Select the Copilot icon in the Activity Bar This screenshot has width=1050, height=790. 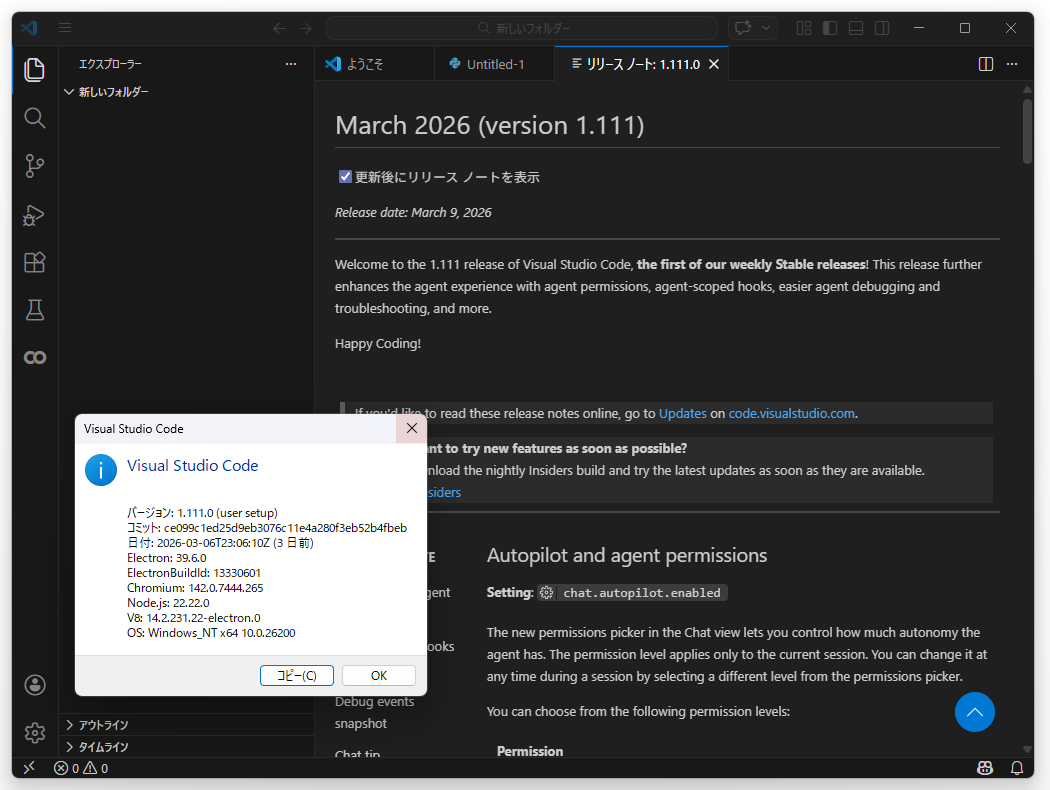pyautogui.click(x=34, y=357)
